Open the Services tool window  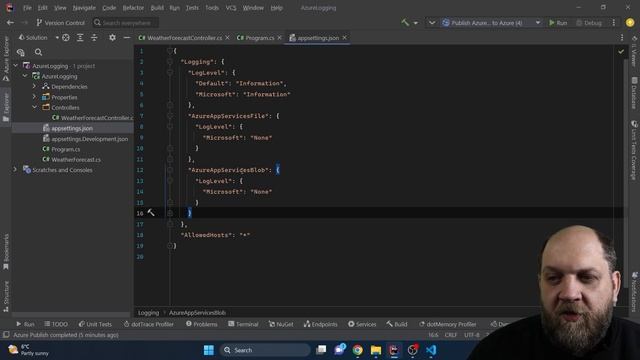[x=362, y=324]
